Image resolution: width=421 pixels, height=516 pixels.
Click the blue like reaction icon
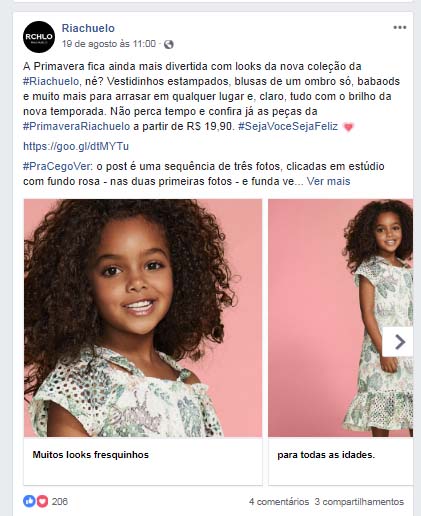pyautogui.click(x=29, y=501)
